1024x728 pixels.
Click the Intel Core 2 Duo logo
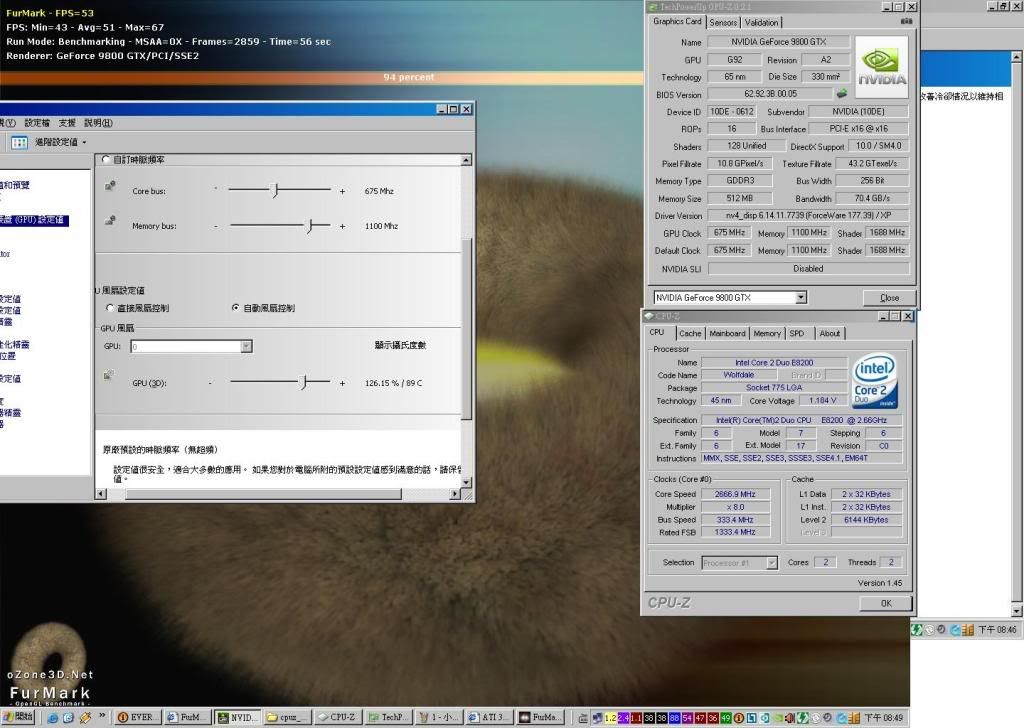874,379
